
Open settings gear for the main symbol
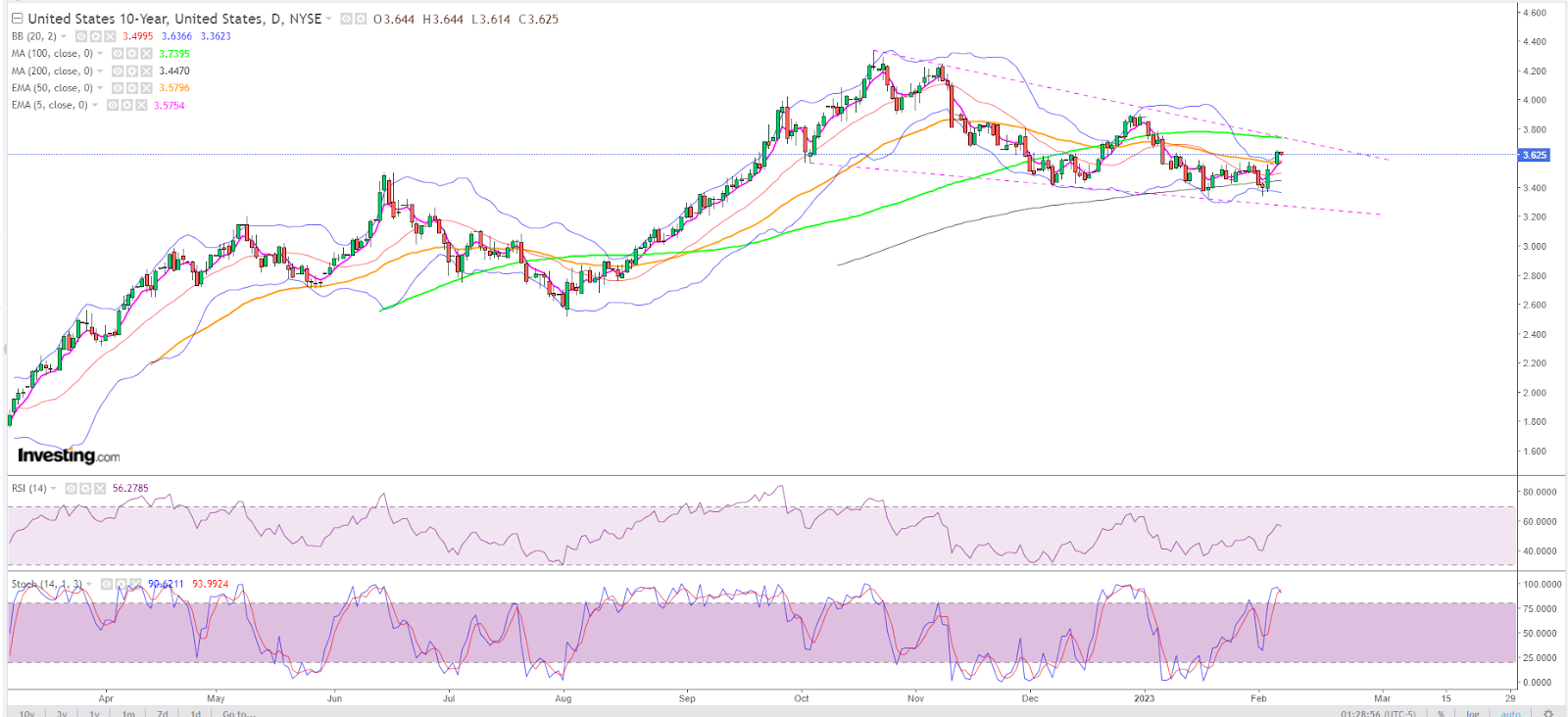coord(361,19)
